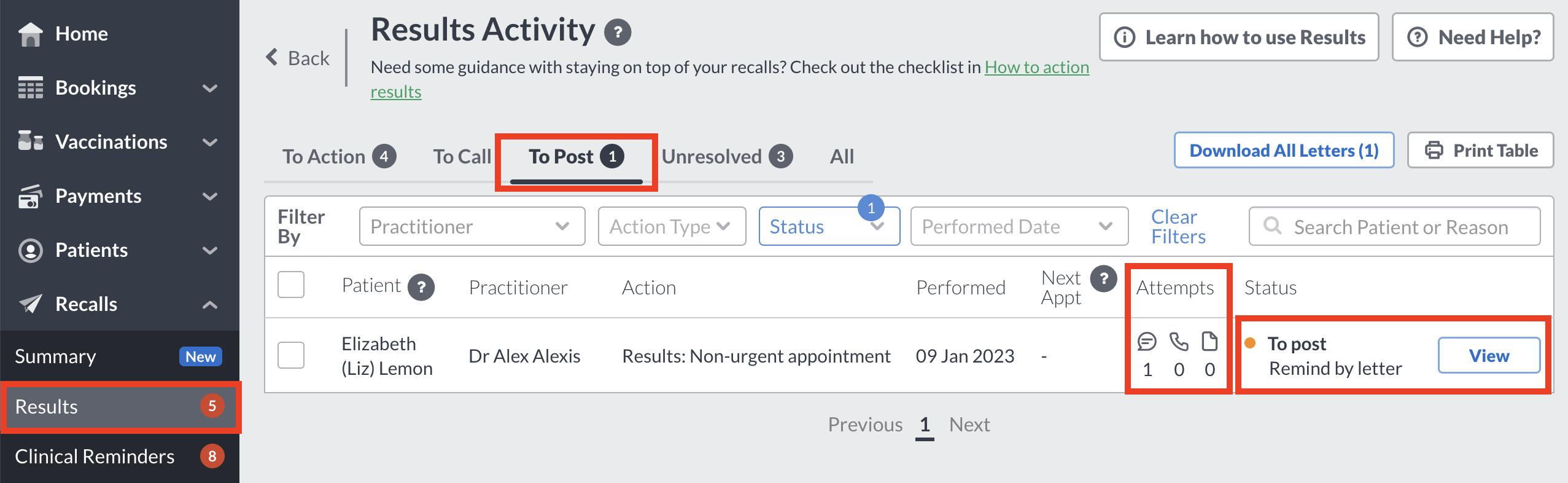Switch to the To Action tab
1568x483 pixels.
339,157
